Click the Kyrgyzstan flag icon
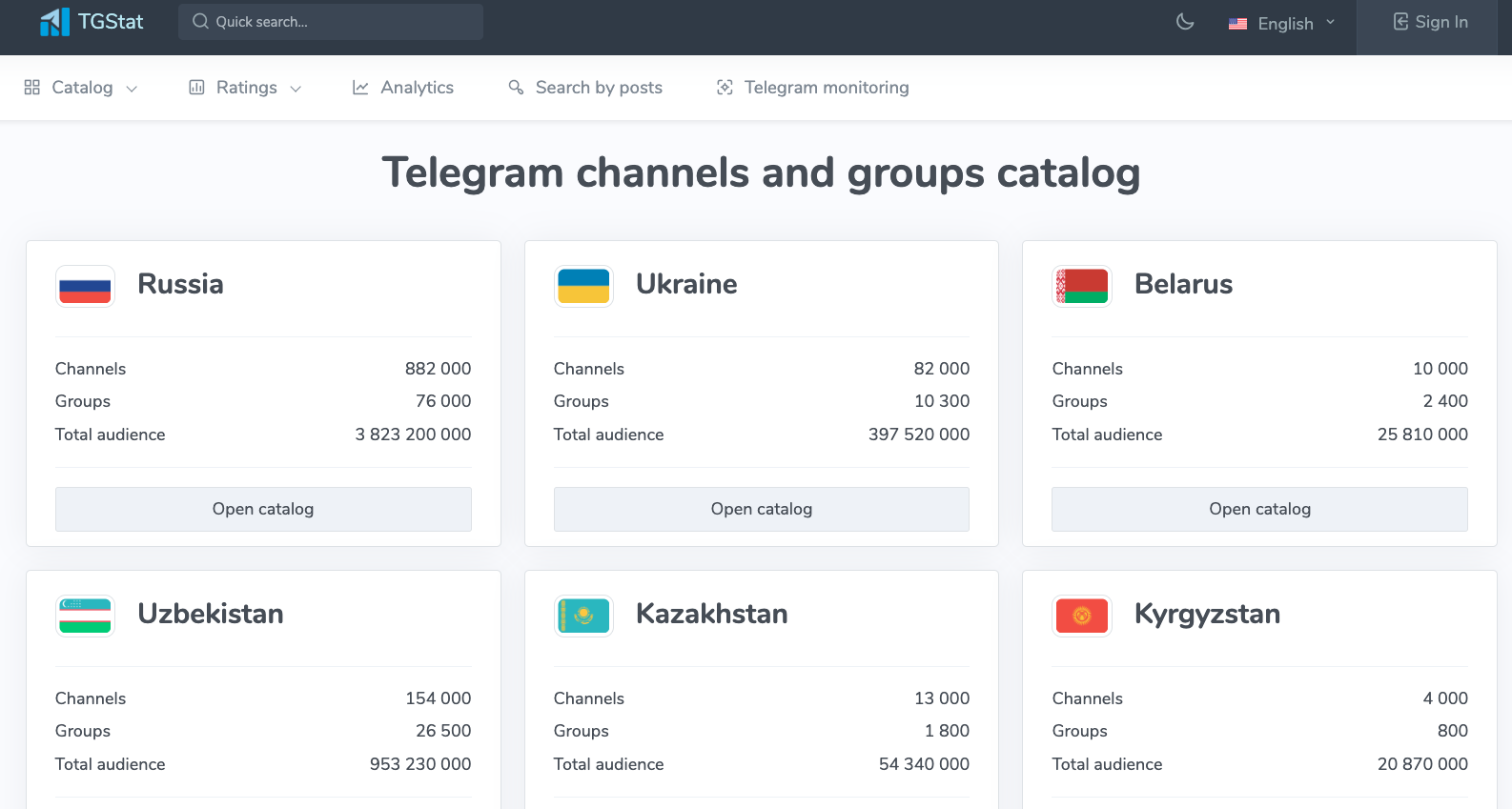 (x=1082, y=616)
